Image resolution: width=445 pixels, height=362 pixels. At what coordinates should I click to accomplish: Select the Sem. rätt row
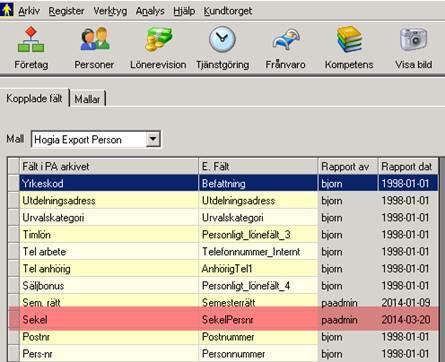click(x=222, y=302)
